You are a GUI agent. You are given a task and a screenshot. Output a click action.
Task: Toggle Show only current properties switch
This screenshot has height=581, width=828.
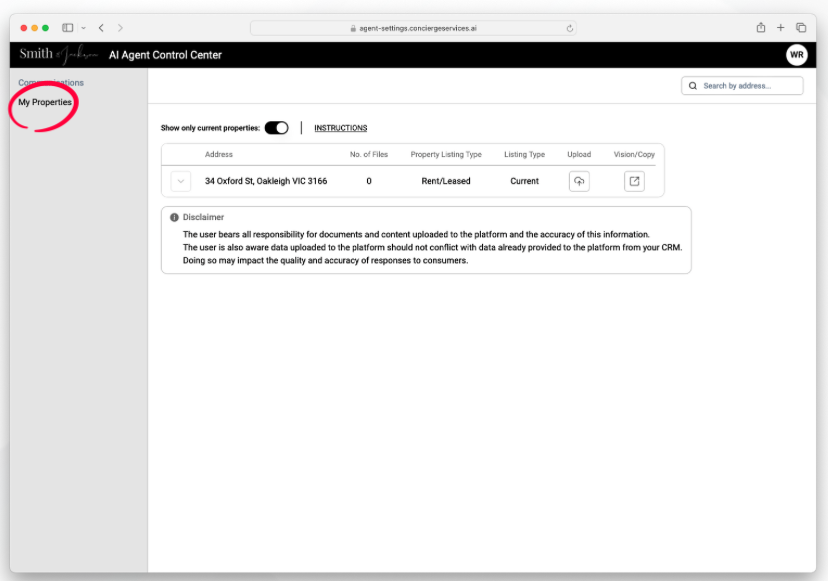[x=276, y=128]
